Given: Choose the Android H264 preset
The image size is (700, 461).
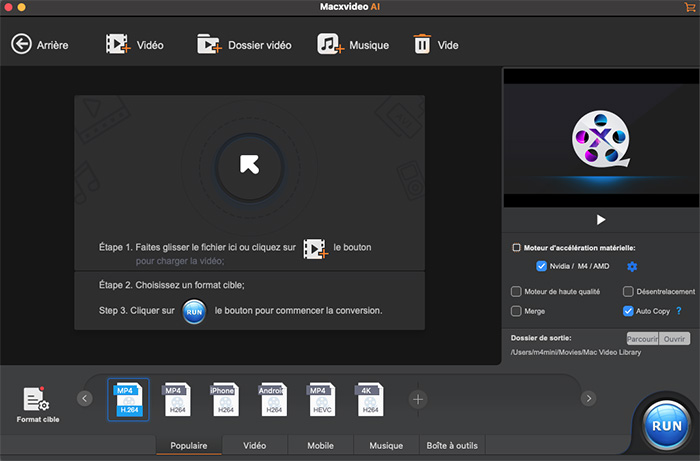Looking at the screenshot, I should (273, 399).
